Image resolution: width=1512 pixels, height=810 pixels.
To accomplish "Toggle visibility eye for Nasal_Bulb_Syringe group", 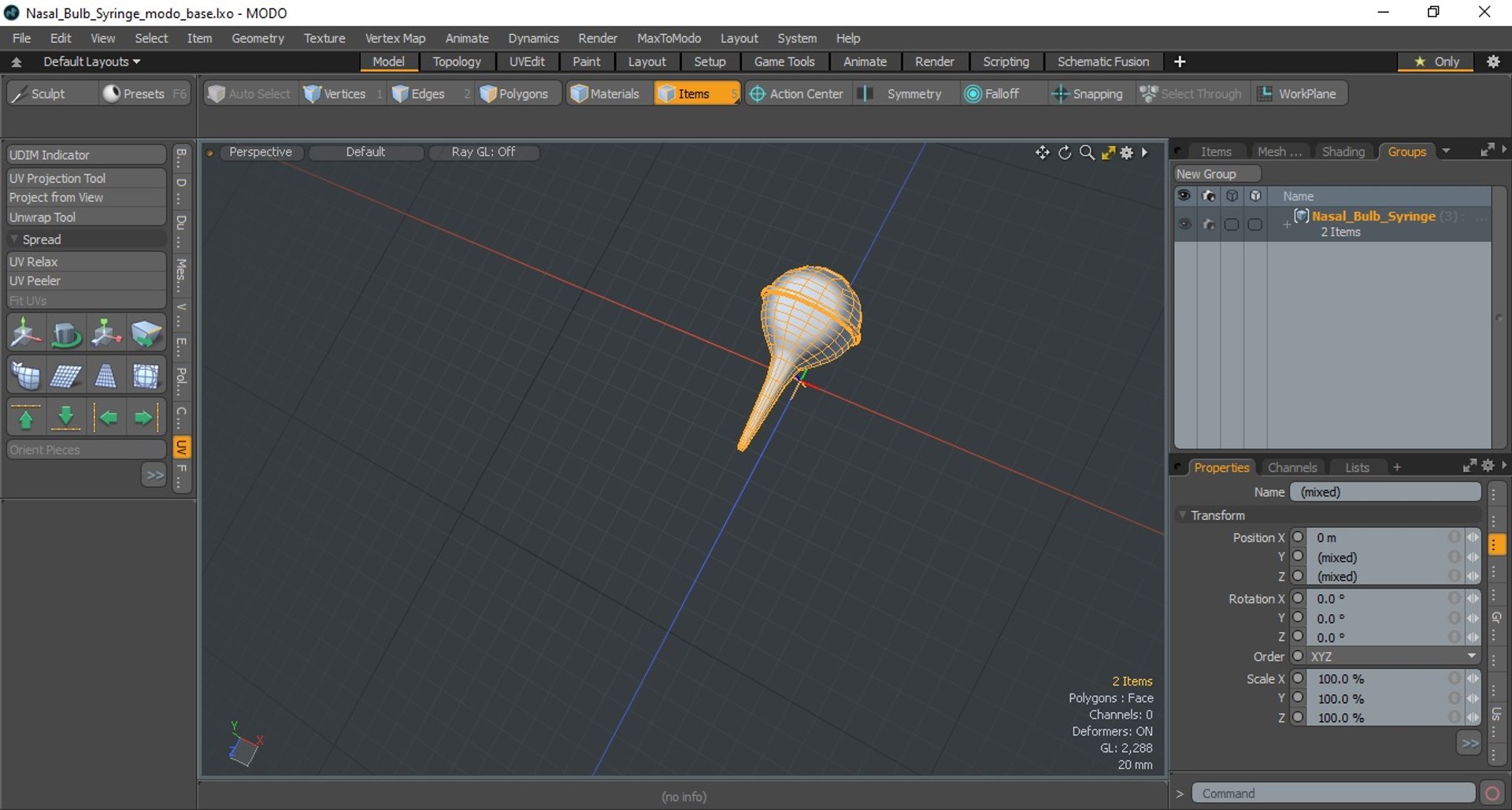I will 1184,225.
